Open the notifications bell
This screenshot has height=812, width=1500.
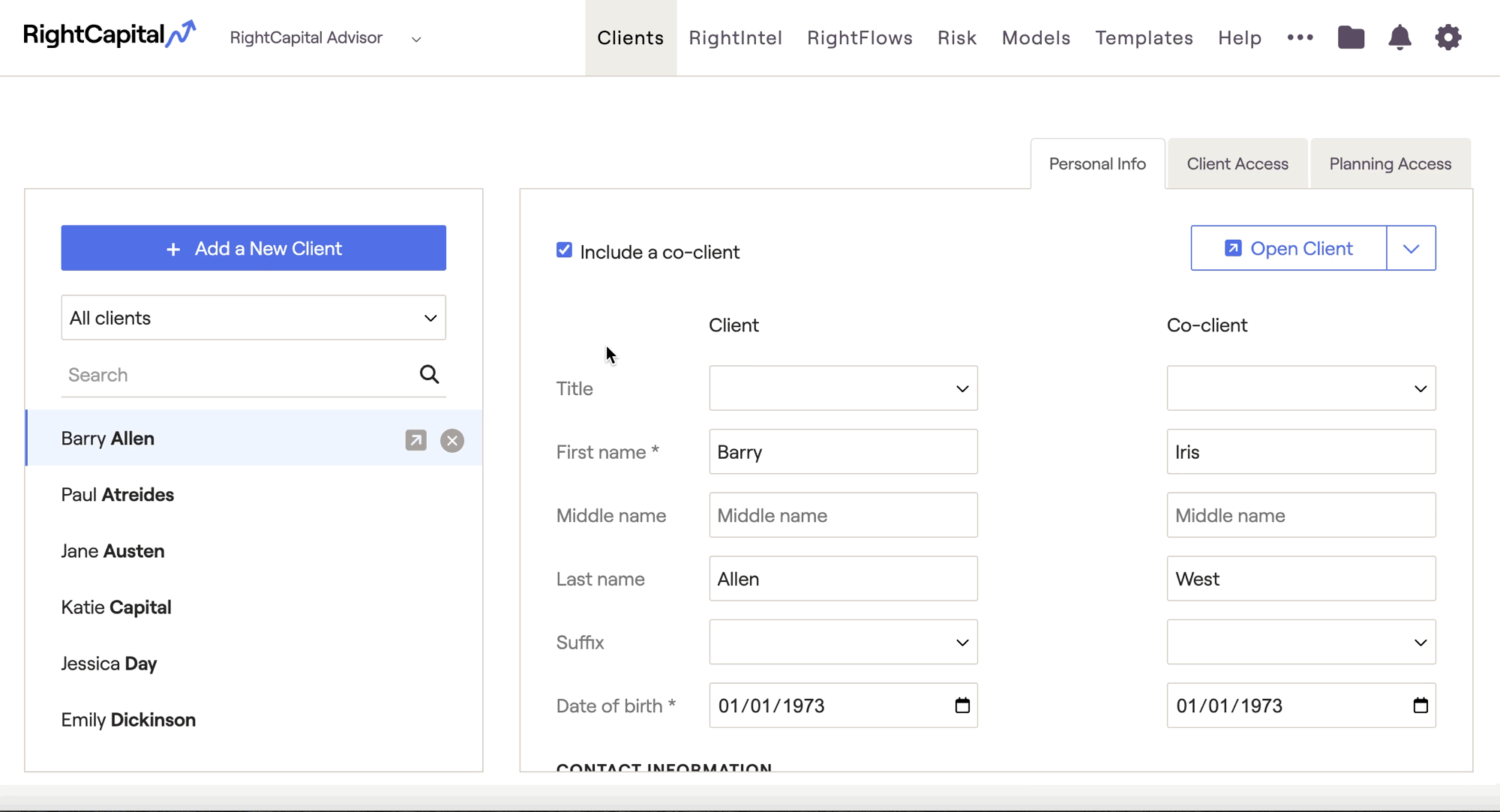(x=1399, y=37)
